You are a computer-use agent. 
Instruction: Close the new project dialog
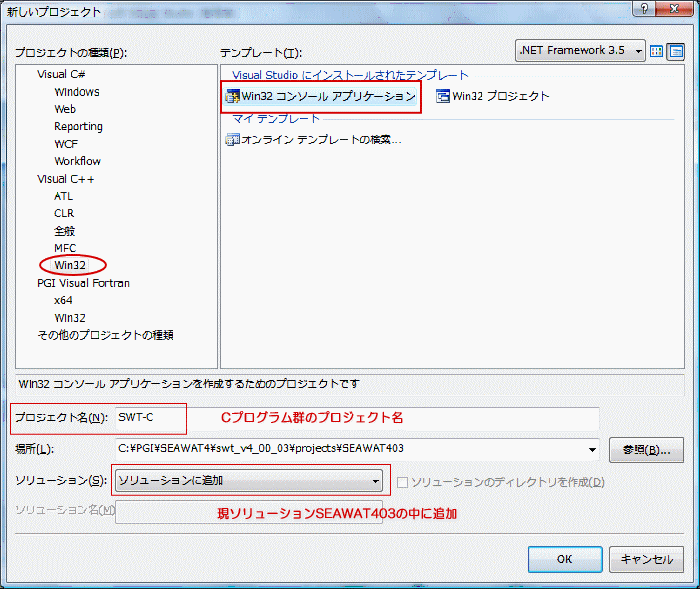(674, 8)
